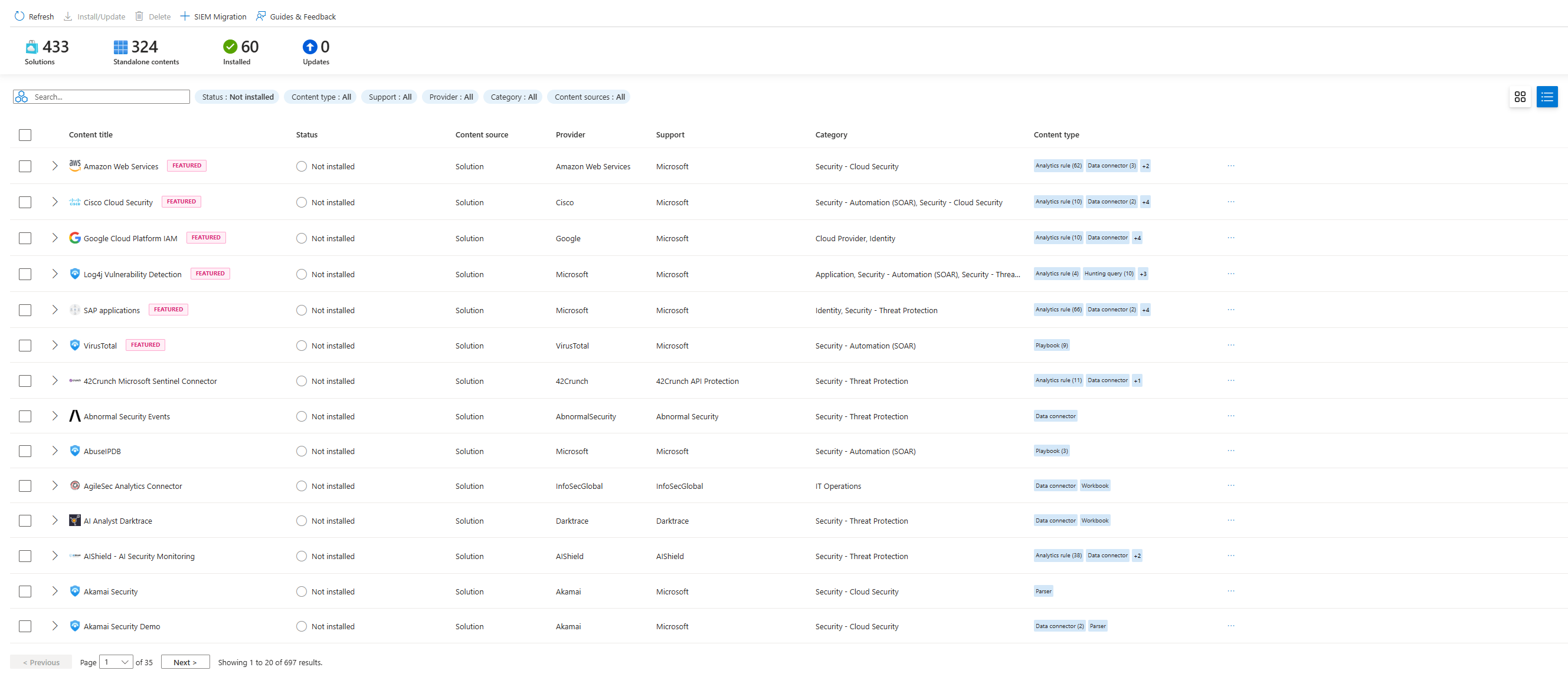This screenshot has width=1568, height=677.
Task: Open the Category : All filter
Action: [513, 97]
